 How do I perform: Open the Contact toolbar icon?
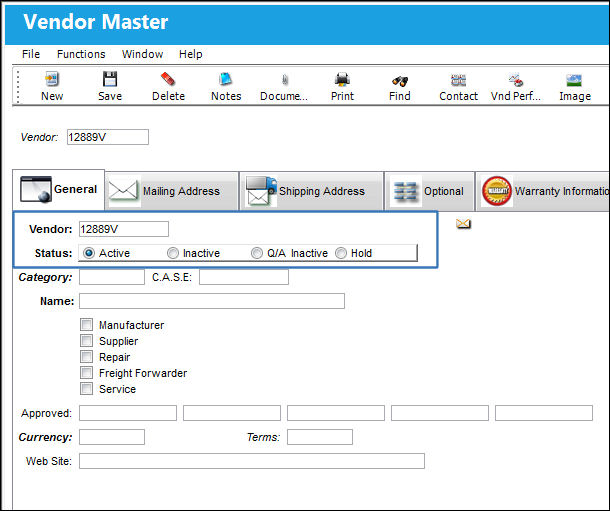(458, 80)
